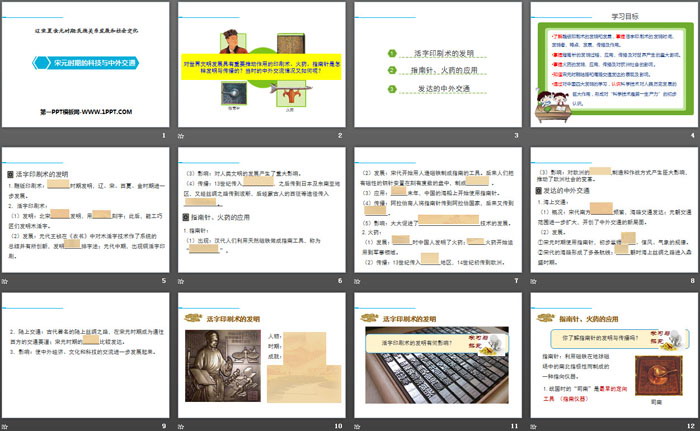Select slide 8 发达的中外交通 thumbnail
Viewport: 700px width, 431px height.
614,210
